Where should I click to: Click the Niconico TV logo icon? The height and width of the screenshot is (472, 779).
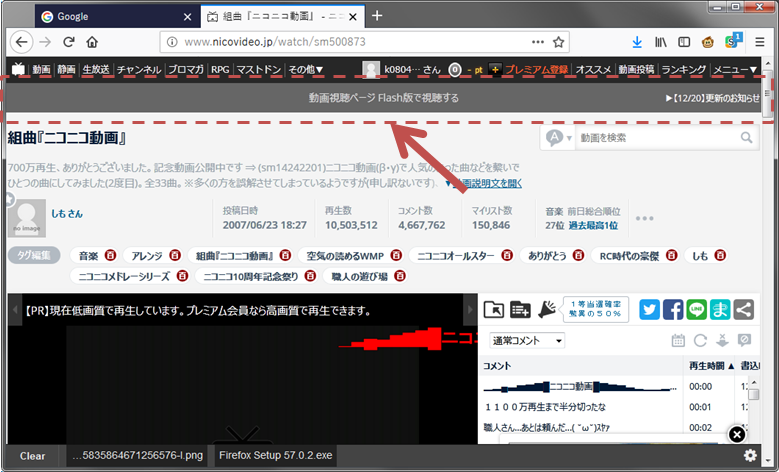pyautogui.click(x=18, y=69)
